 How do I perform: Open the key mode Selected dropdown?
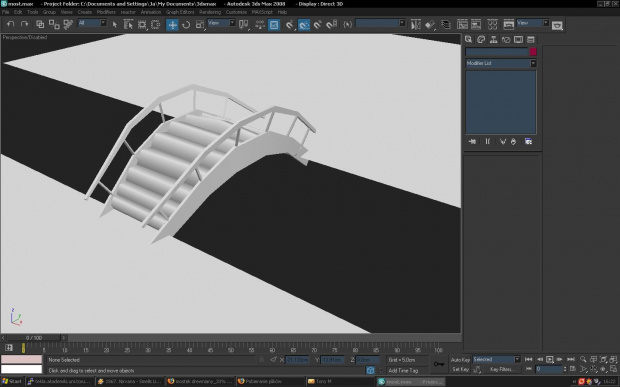(x=496, y=359)
